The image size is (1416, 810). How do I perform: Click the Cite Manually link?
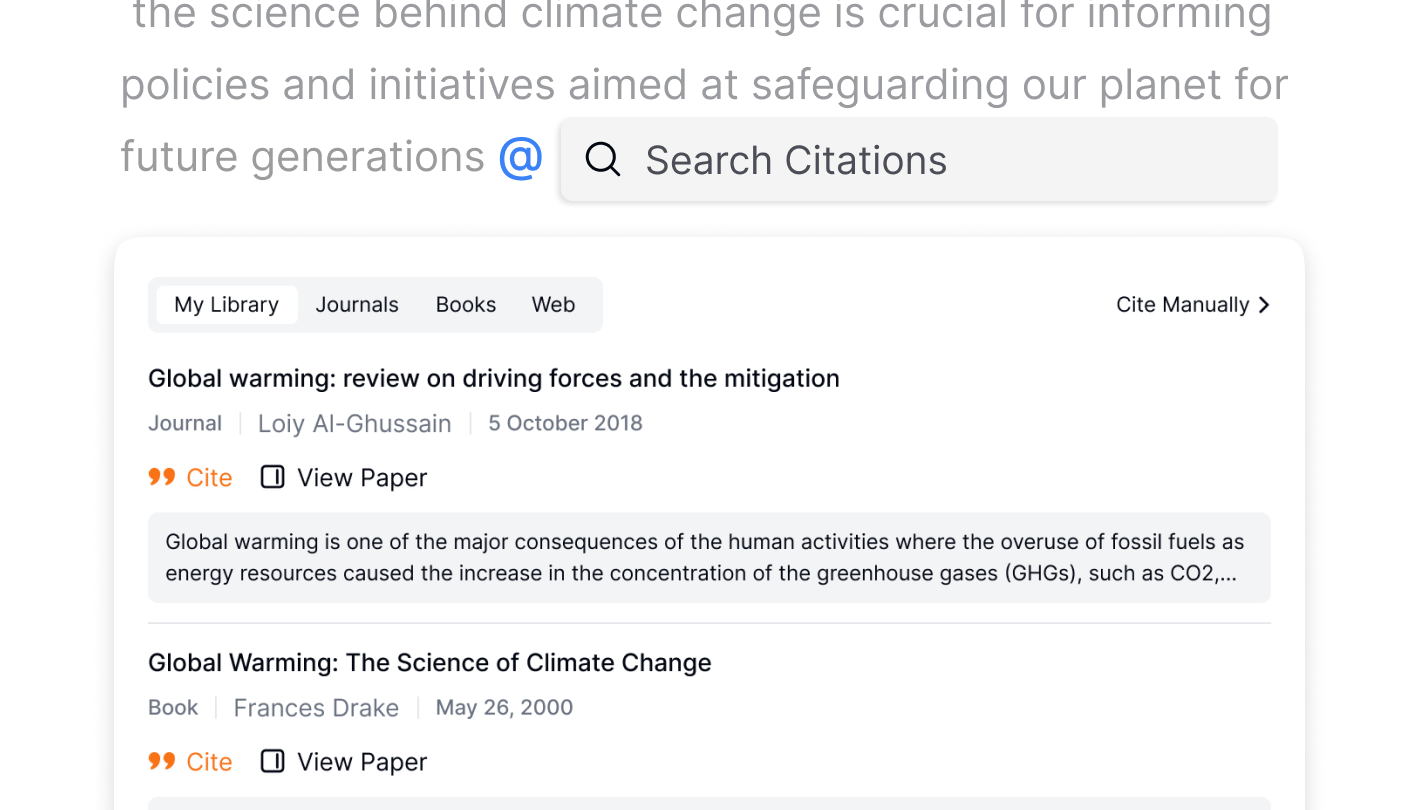[1193, 305]
